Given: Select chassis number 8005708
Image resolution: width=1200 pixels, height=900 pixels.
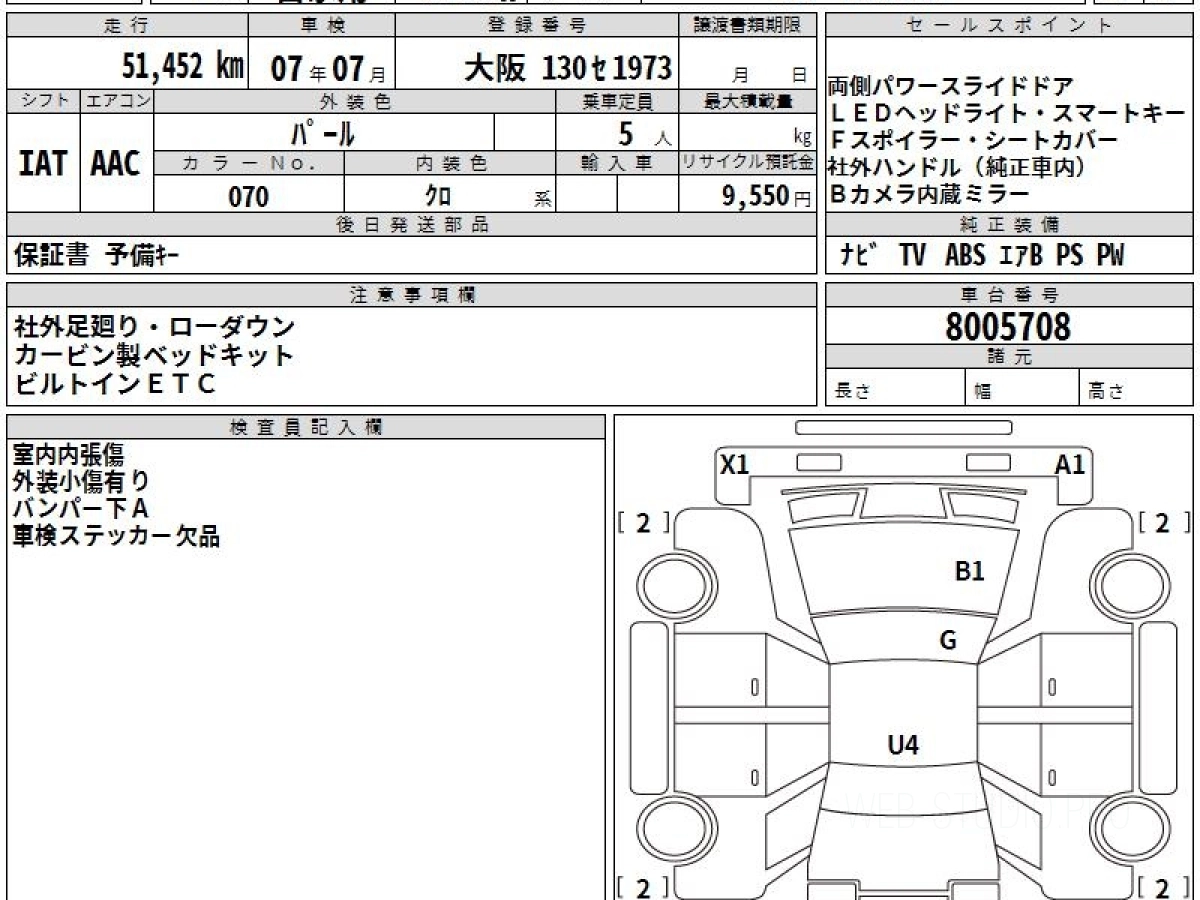Looking at the screenshot, I should [1008, 327].
